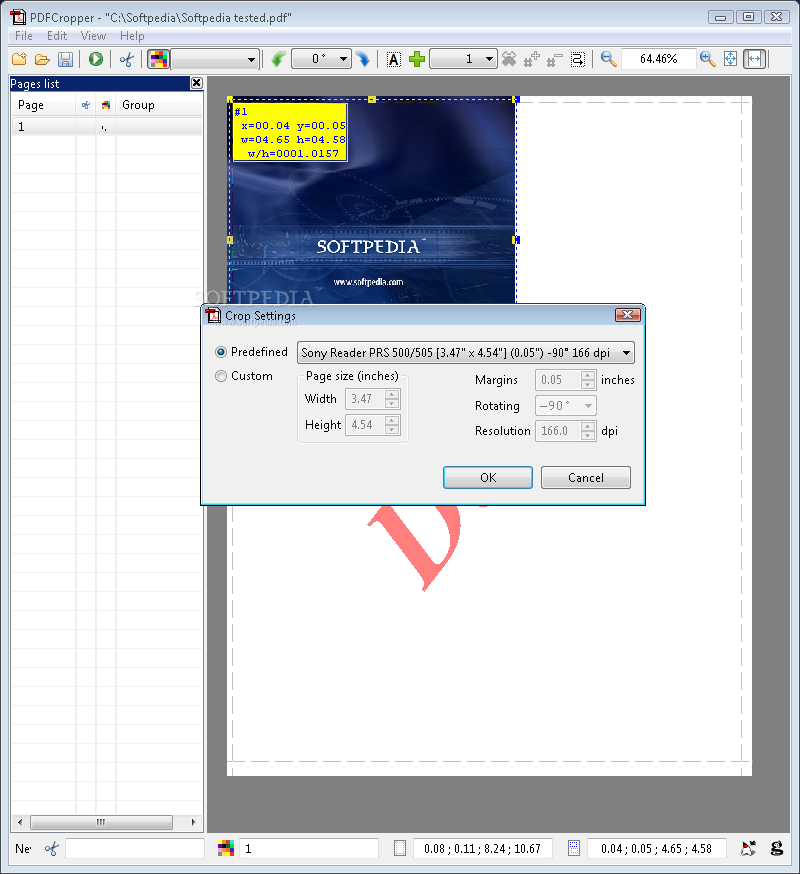Viewport: 800px width, 874px height.
Task: Add a crop area with the green plus
Action: pos(417,59)
